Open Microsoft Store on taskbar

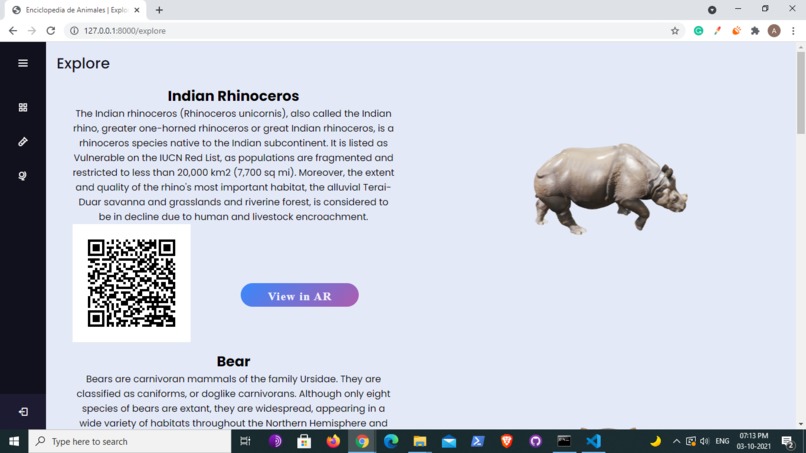[304, 441]
